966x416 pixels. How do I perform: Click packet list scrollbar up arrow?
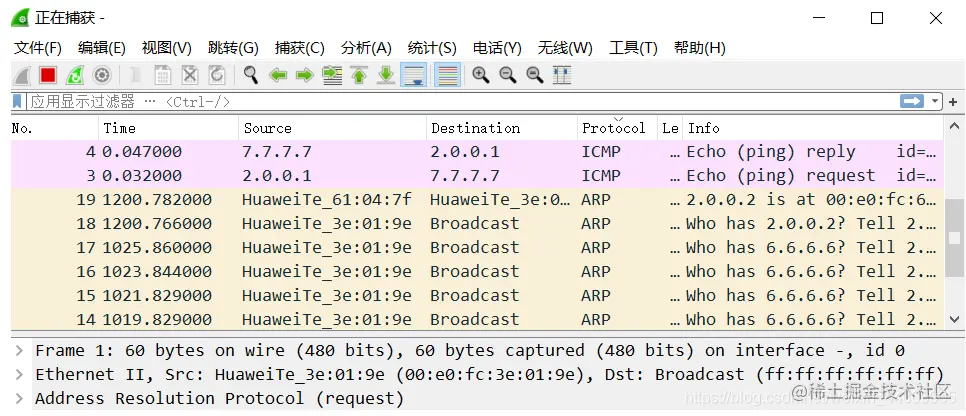pos(954,126)
